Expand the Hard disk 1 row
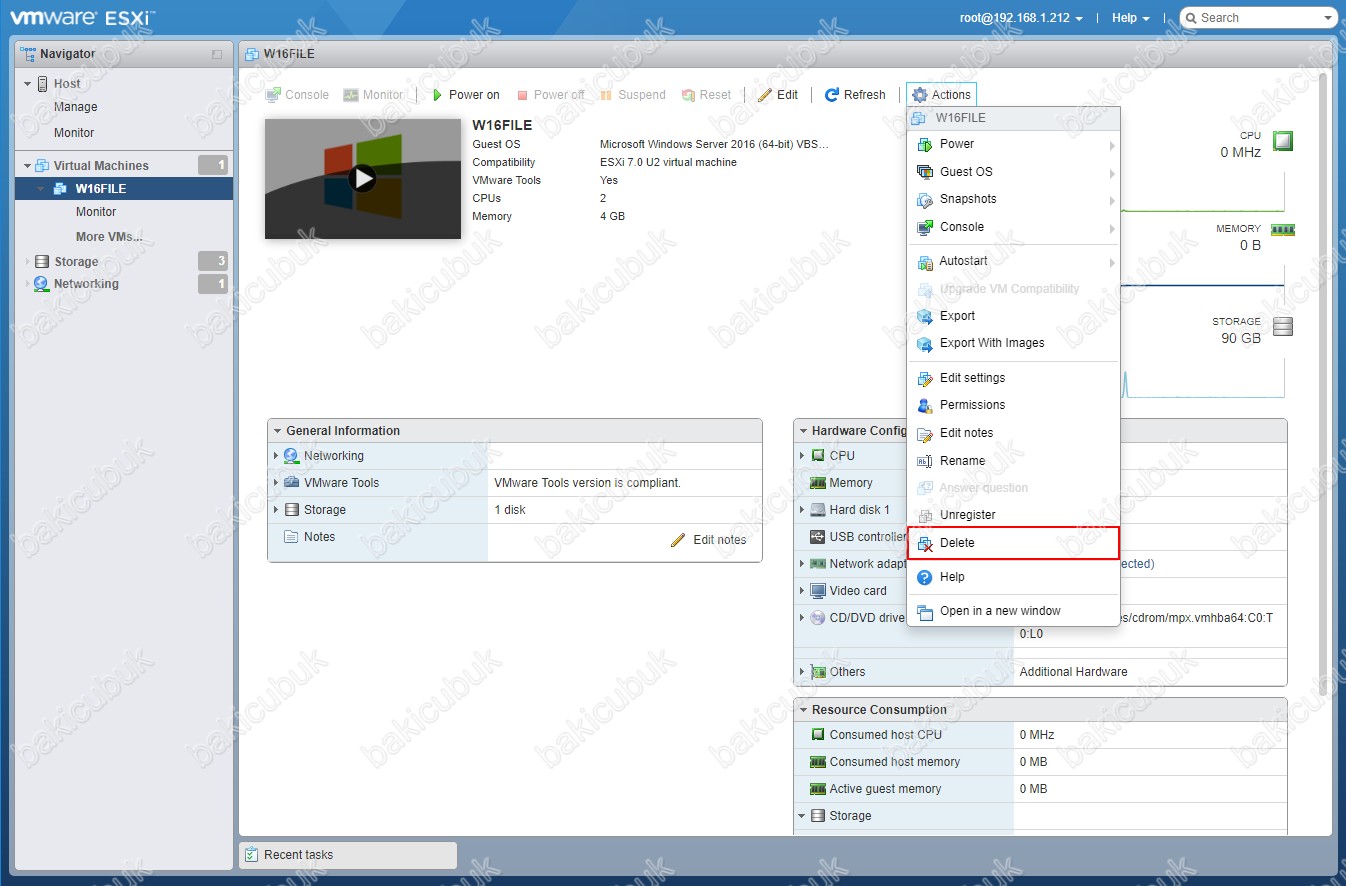Image resolution: width=1346 pixels, height=886 pixels. [802, 510]
